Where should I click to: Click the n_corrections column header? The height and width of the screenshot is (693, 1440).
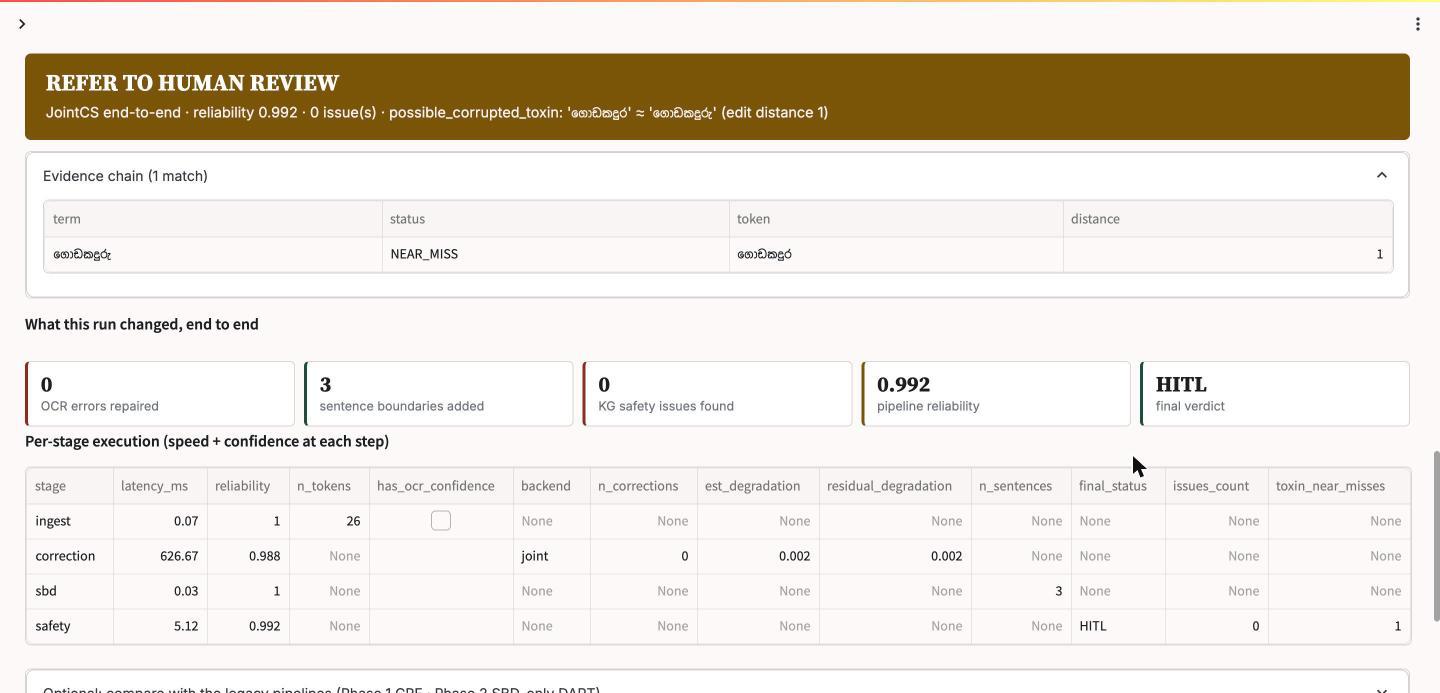coord(644,486)
